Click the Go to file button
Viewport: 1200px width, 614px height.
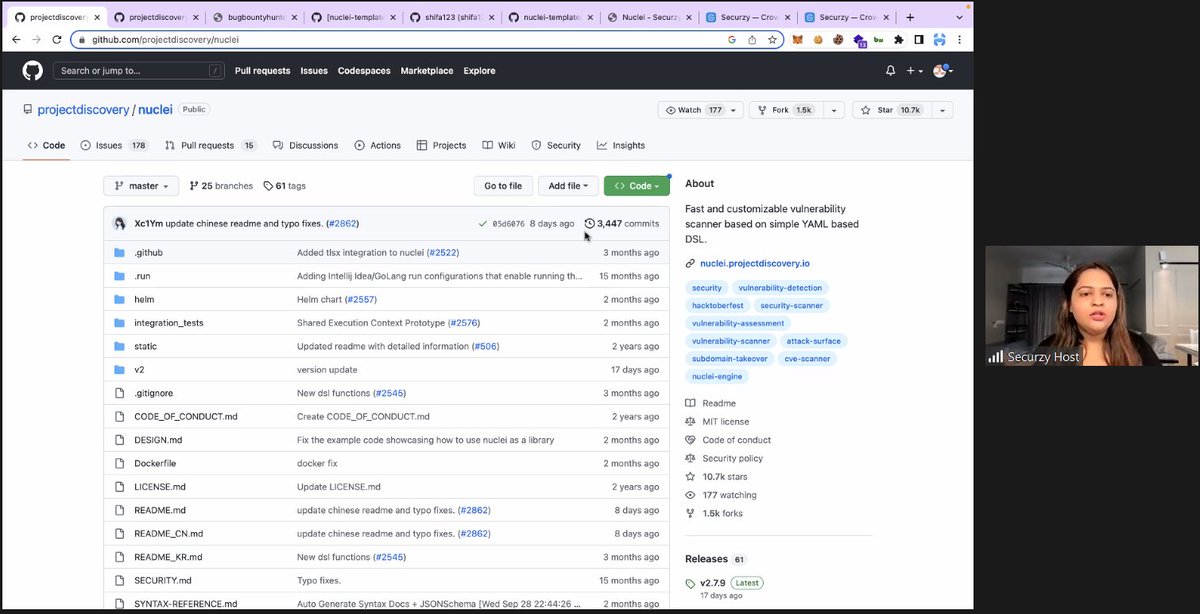[503, 186]
